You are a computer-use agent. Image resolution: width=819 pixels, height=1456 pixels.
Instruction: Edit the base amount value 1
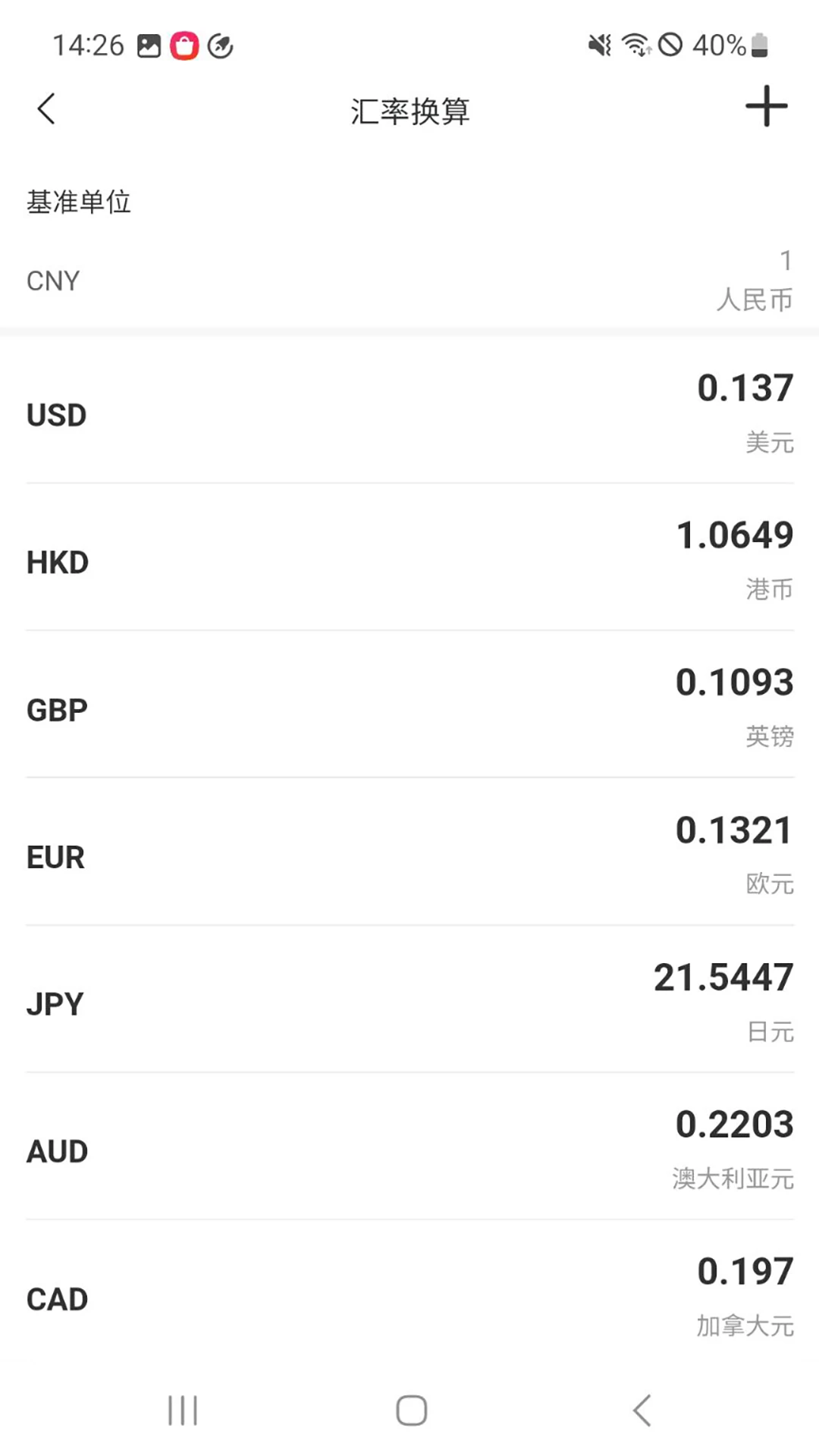[786, 261]
